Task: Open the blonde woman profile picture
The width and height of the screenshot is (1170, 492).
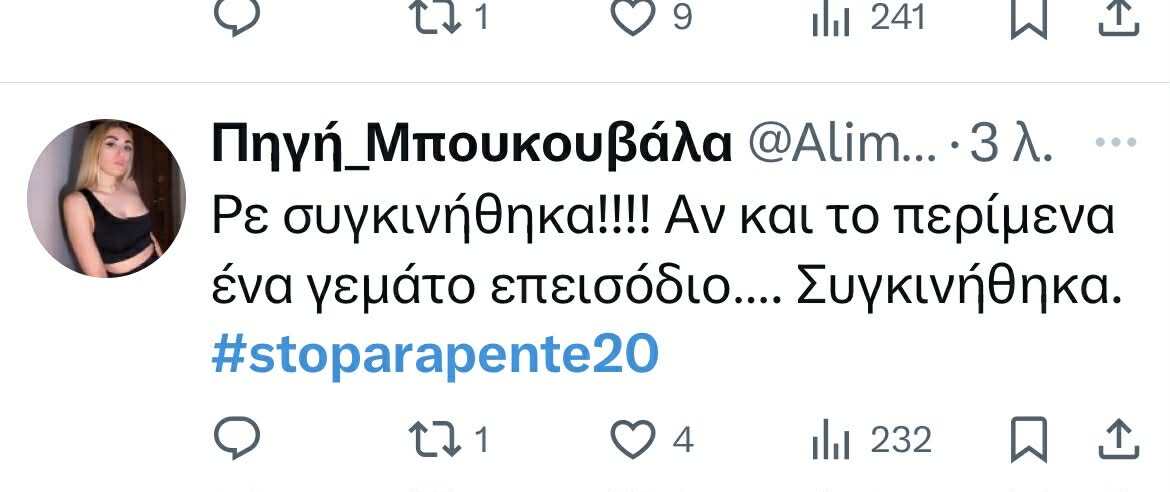Action: [x=106, y=198]
